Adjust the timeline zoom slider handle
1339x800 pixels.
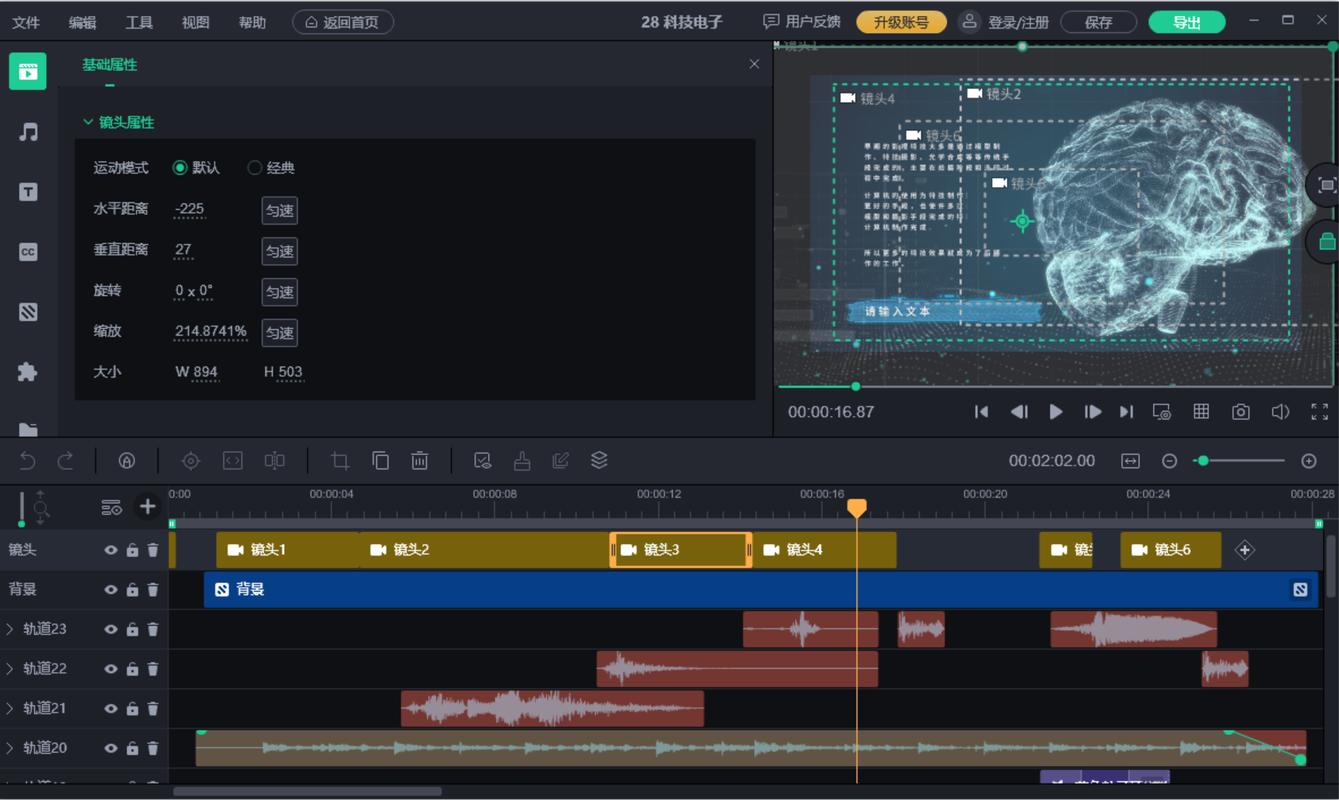point(1203,461)
